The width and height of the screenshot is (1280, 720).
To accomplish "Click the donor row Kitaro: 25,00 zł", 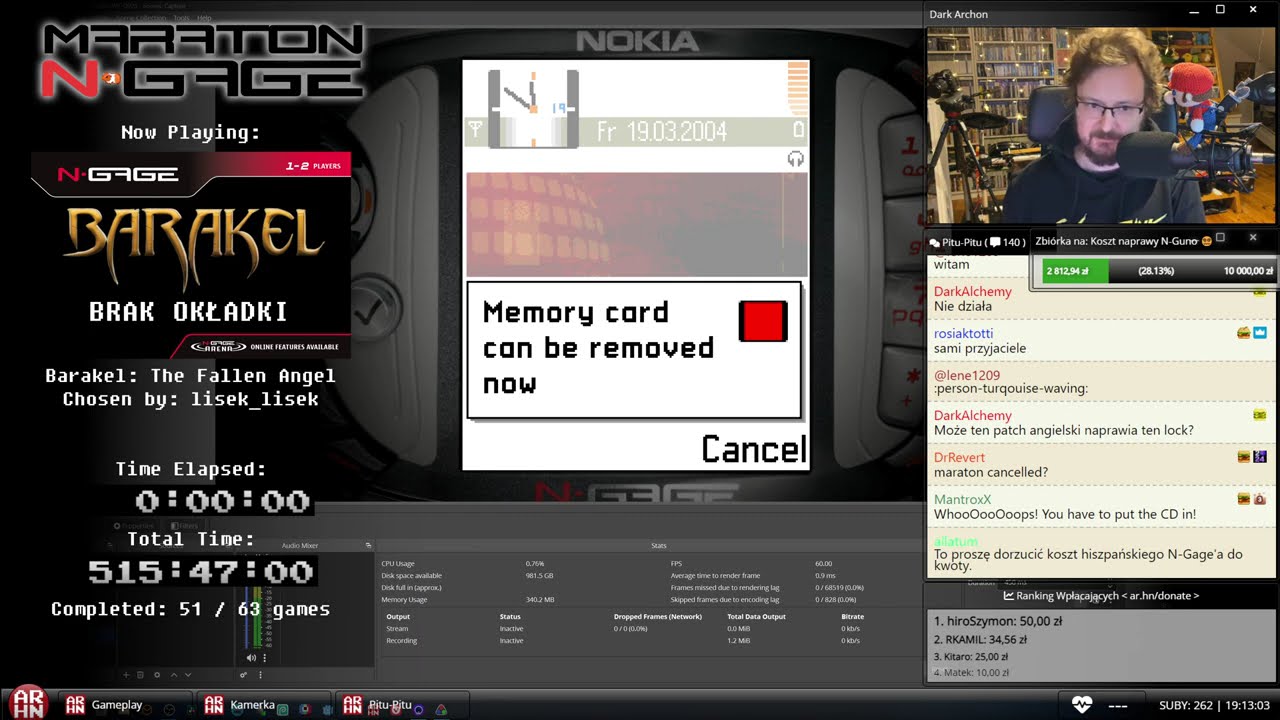I will pos(970,657).
